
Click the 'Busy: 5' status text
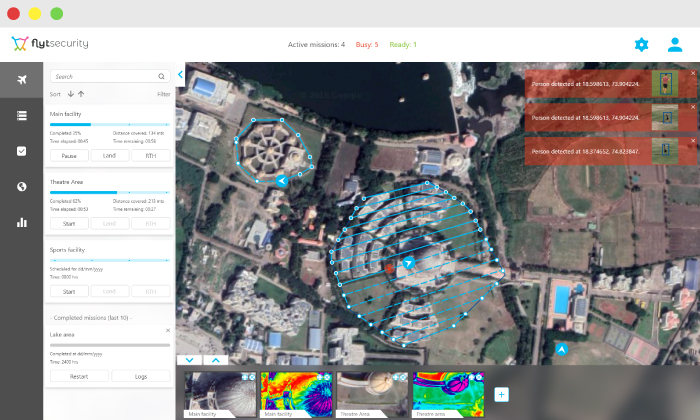pos(367,45)
